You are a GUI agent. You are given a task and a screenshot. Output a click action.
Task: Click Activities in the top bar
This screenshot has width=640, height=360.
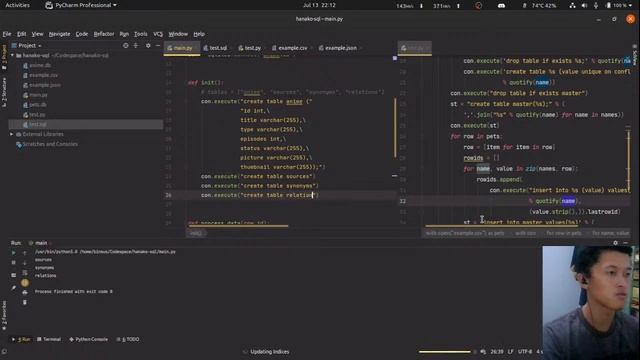18,5
